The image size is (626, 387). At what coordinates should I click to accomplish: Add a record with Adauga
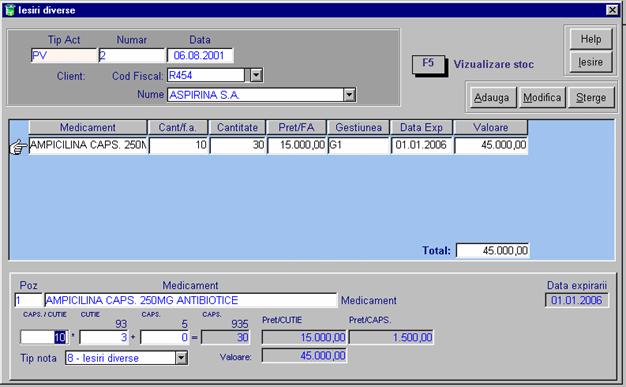click(492, 97)
